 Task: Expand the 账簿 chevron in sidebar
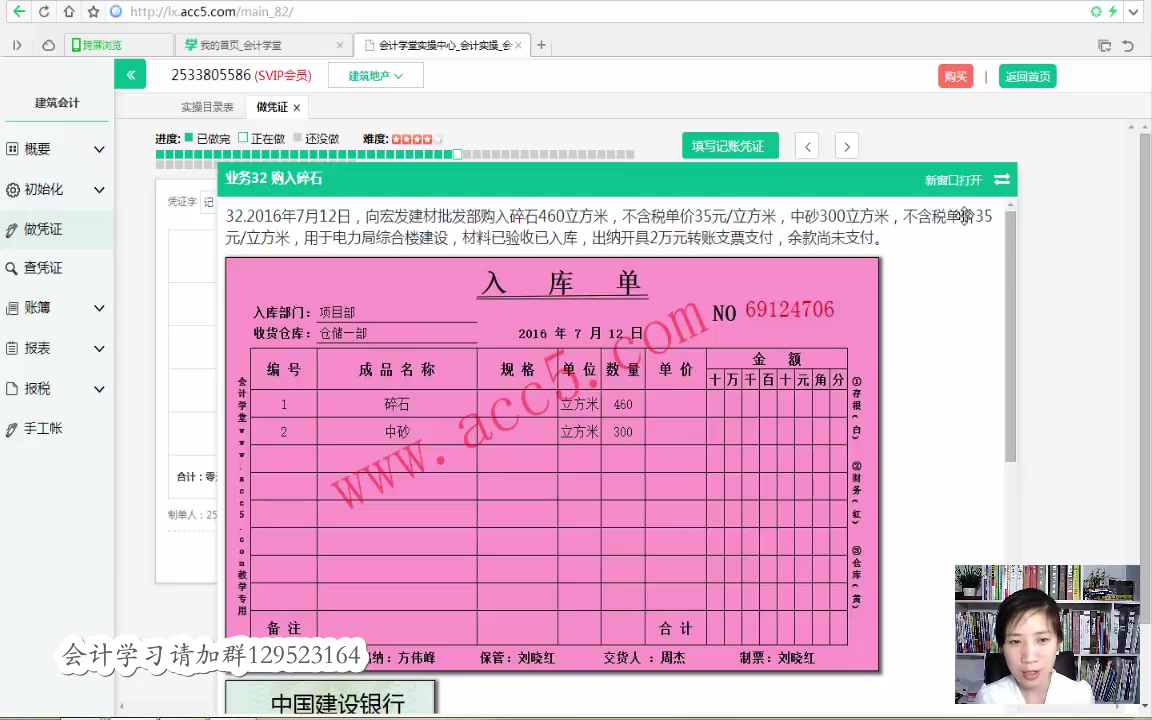tap(98, 307)
